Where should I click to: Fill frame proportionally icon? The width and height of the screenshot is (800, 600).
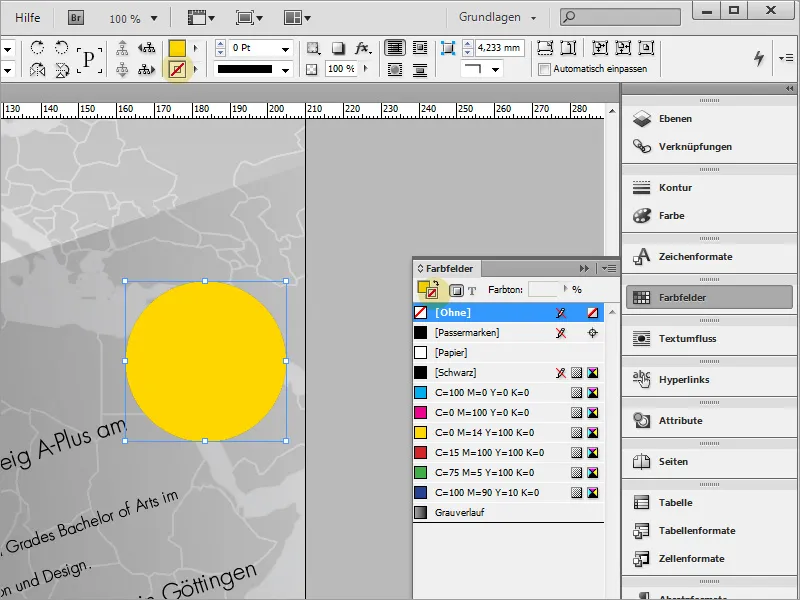coord(545,48)
